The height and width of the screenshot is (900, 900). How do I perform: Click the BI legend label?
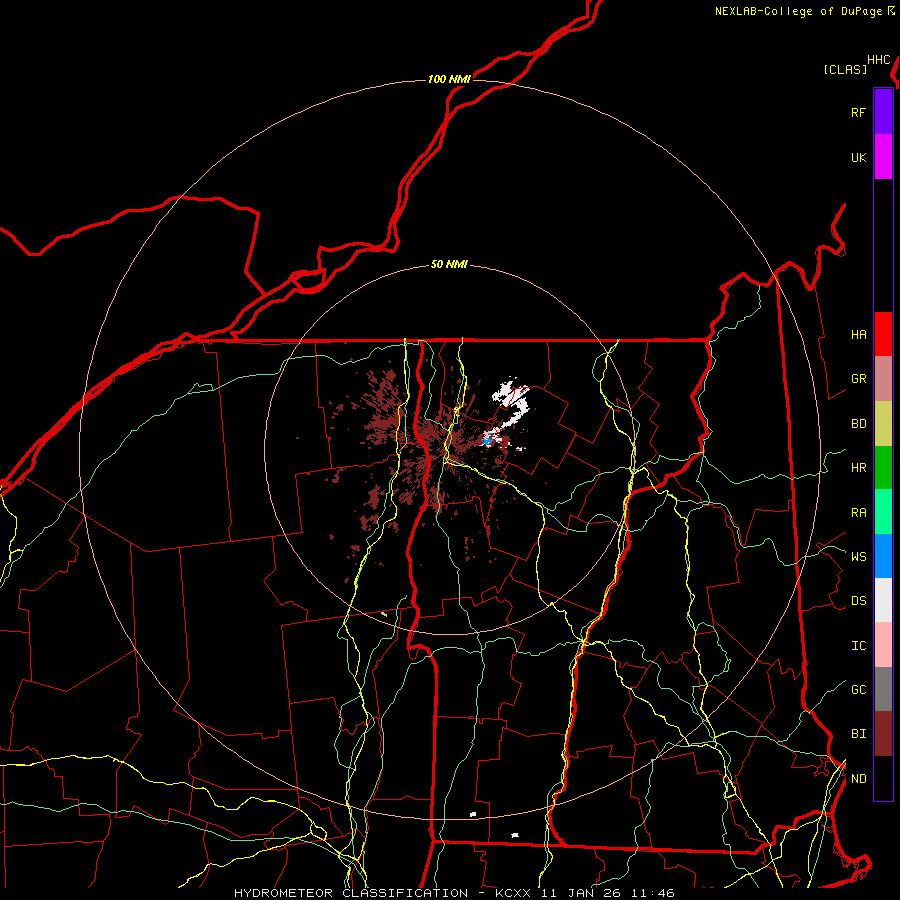click(x=858, y=734)
